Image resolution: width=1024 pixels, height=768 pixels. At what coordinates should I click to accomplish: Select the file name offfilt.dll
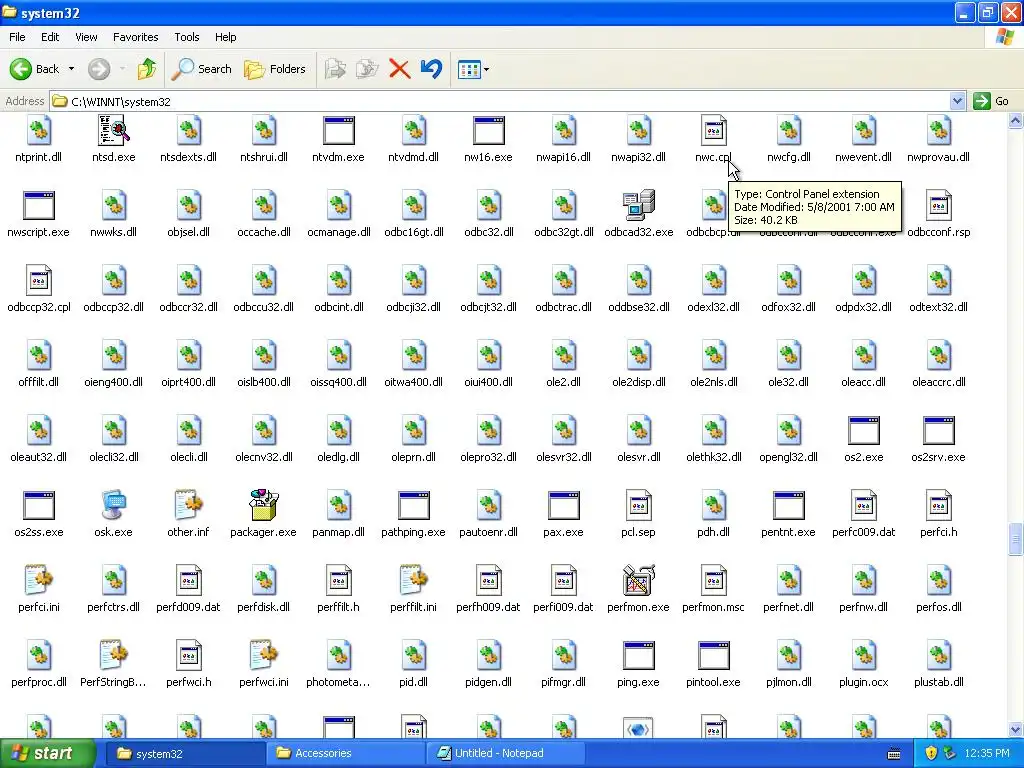point(39,382)
